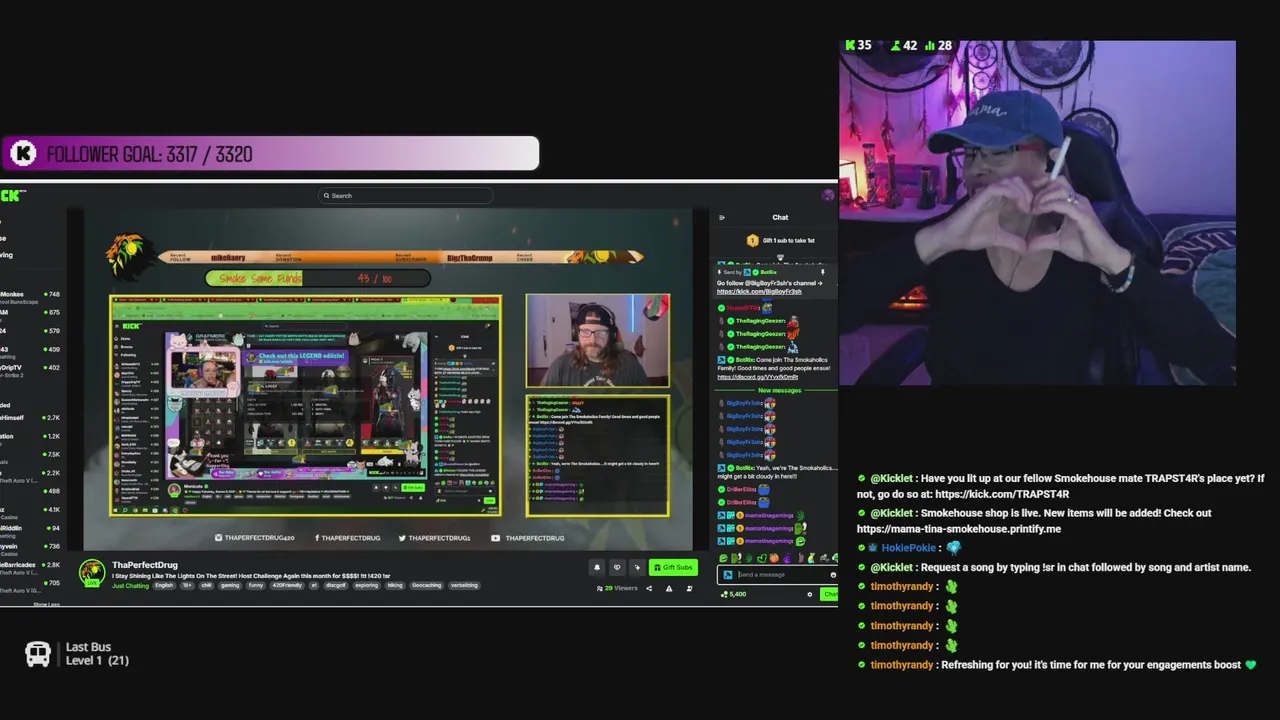Open the Chat header title
The width and height of the screenshot is (1280, 720).
[x=780, y=217]
